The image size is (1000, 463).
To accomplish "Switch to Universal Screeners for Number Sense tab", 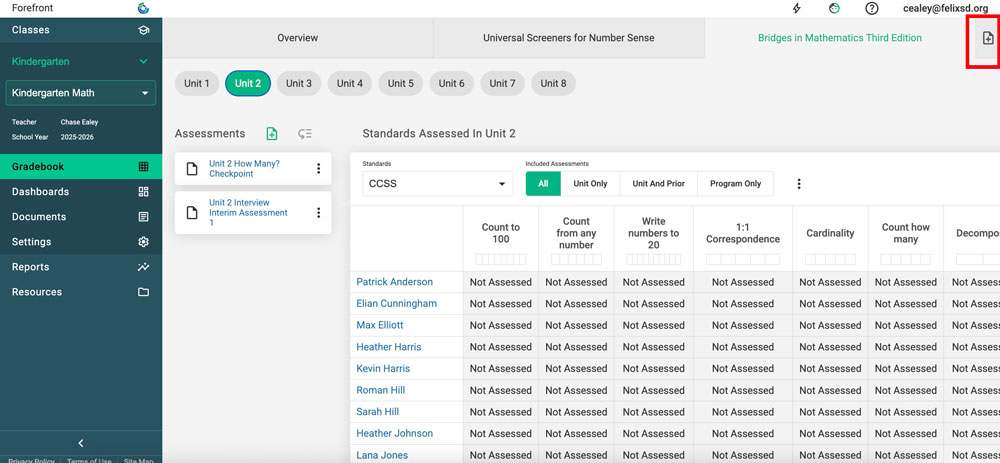I will pyautogui.click(x=569, y=38).
